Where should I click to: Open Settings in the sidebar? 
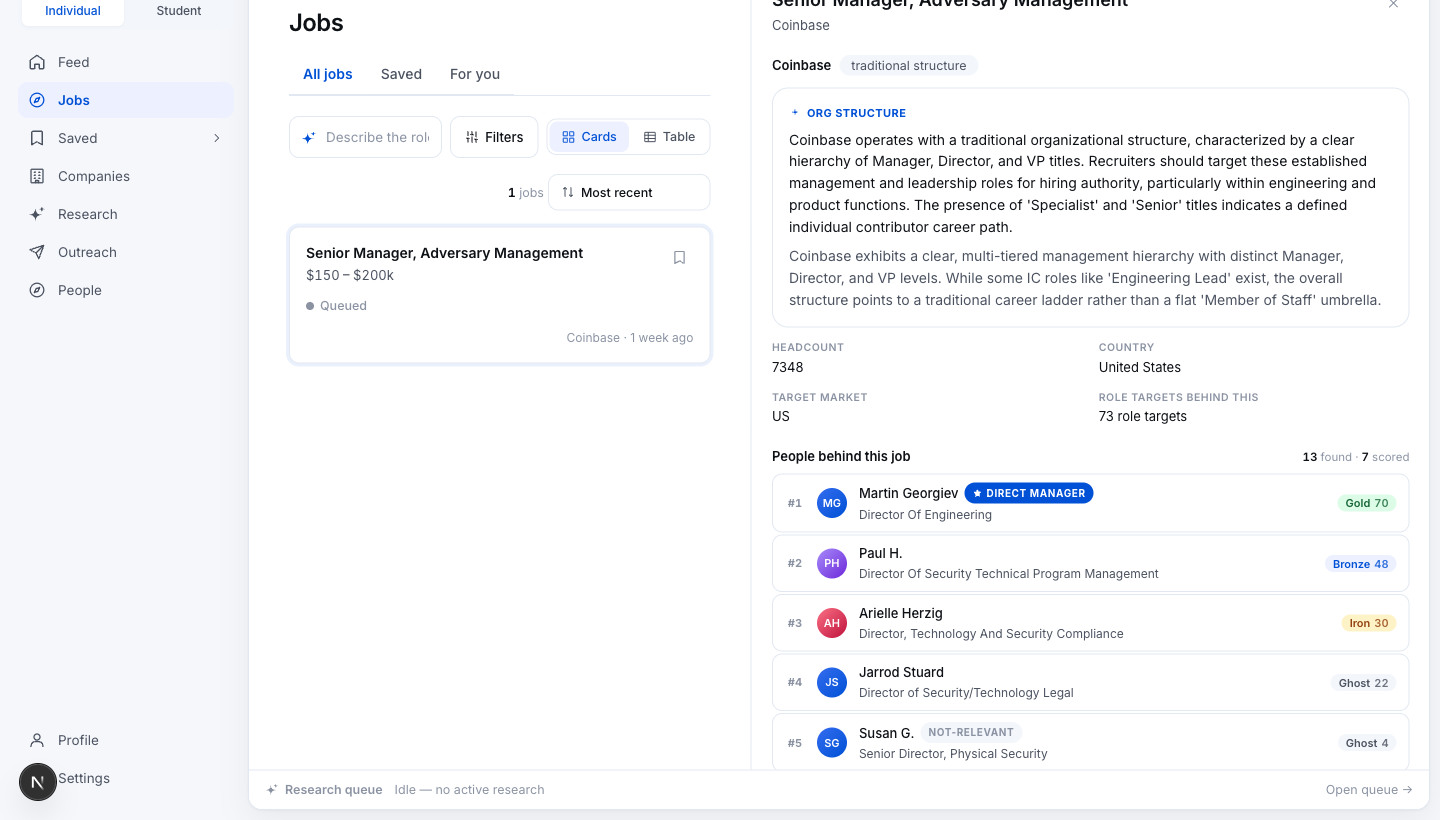point(84,778)
